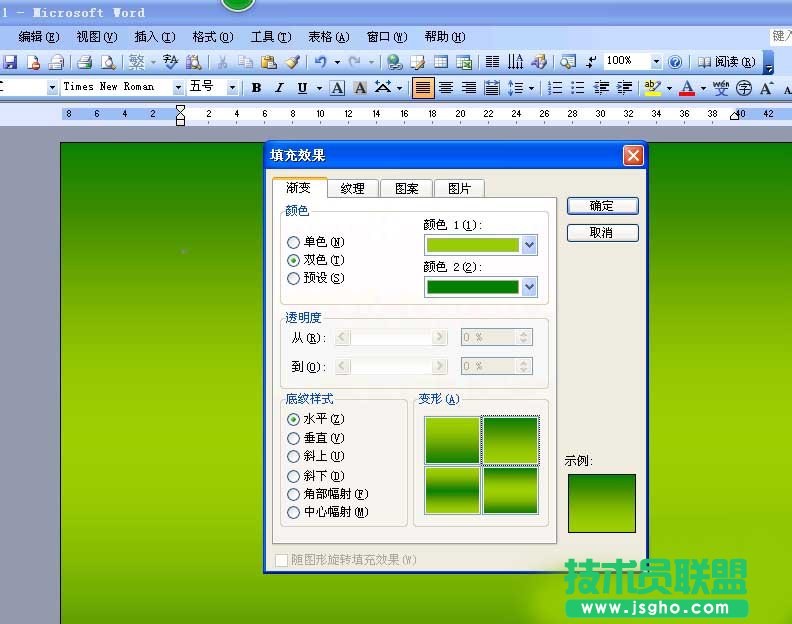This screenshot has height=624, width=792.
Task: Click the Cut scissors icon
Action: pos(222,62)
